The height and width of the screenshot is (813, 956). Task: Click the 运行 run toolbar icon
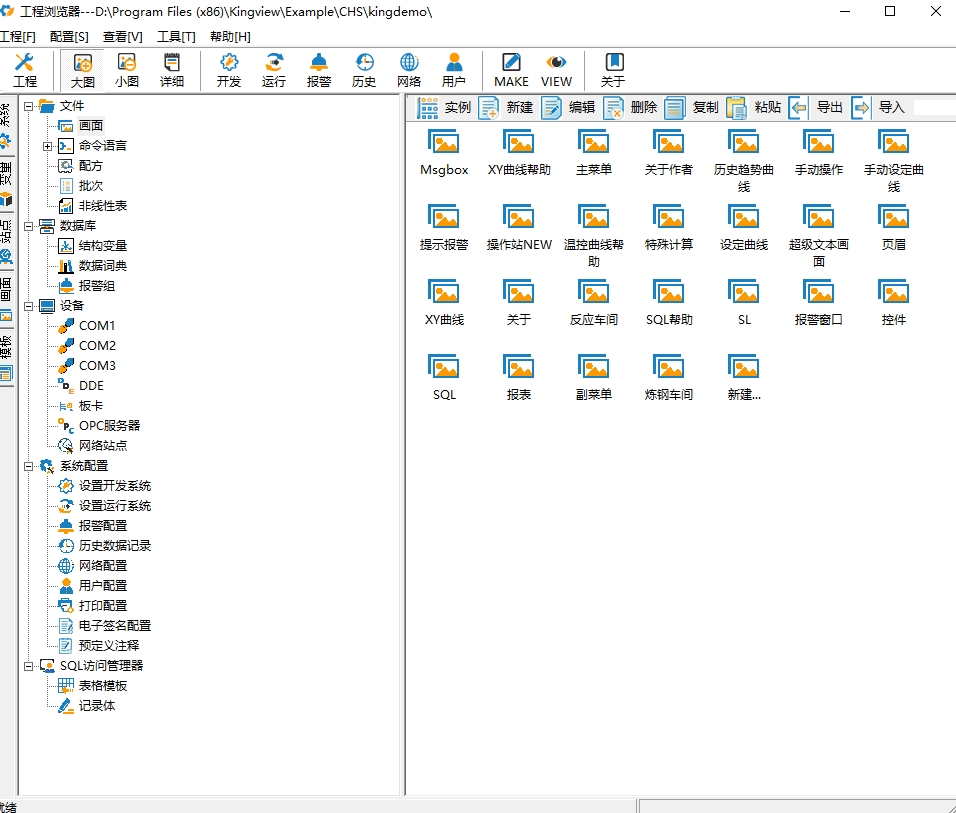[x=273, y=70]
